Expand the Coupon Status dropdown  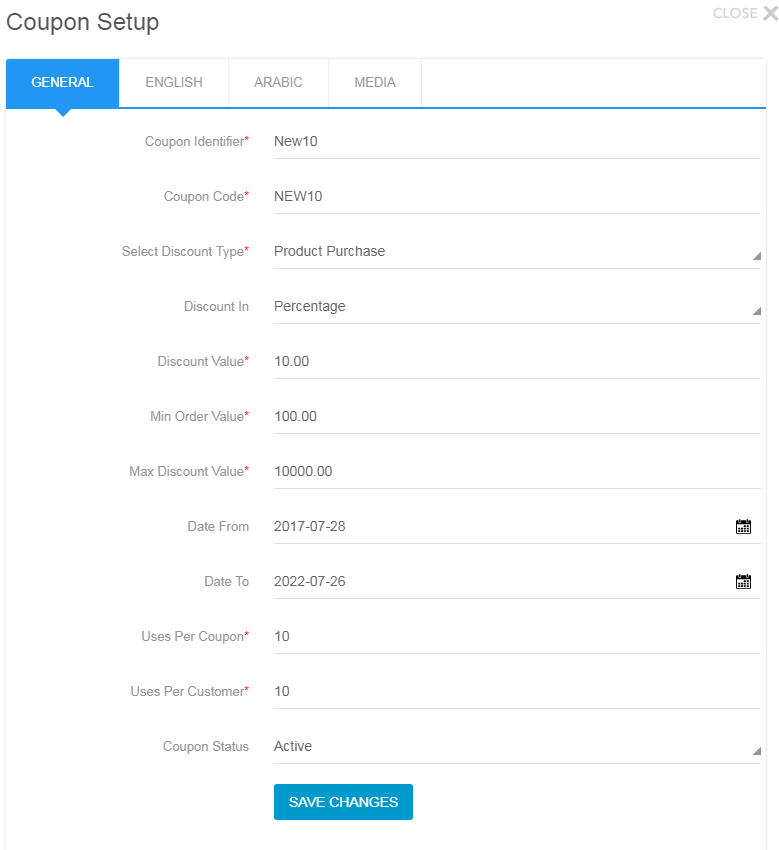(517, 746)
